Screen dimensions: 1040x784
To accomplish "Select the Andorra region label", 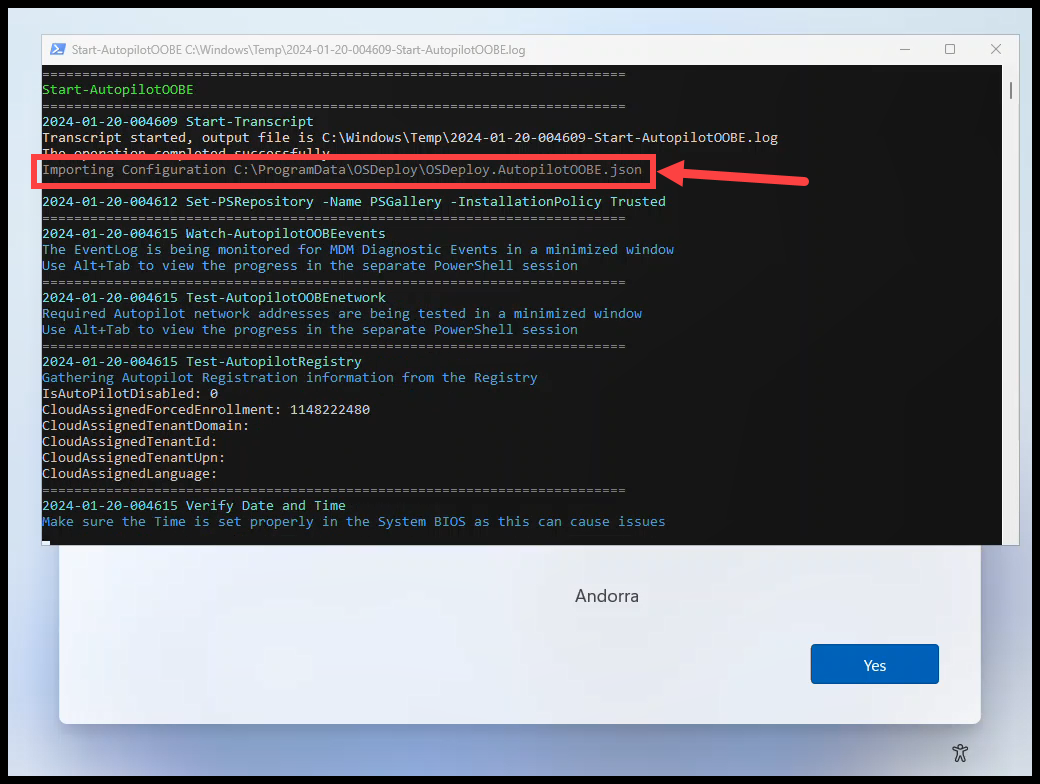I will (x=606, y=595).
